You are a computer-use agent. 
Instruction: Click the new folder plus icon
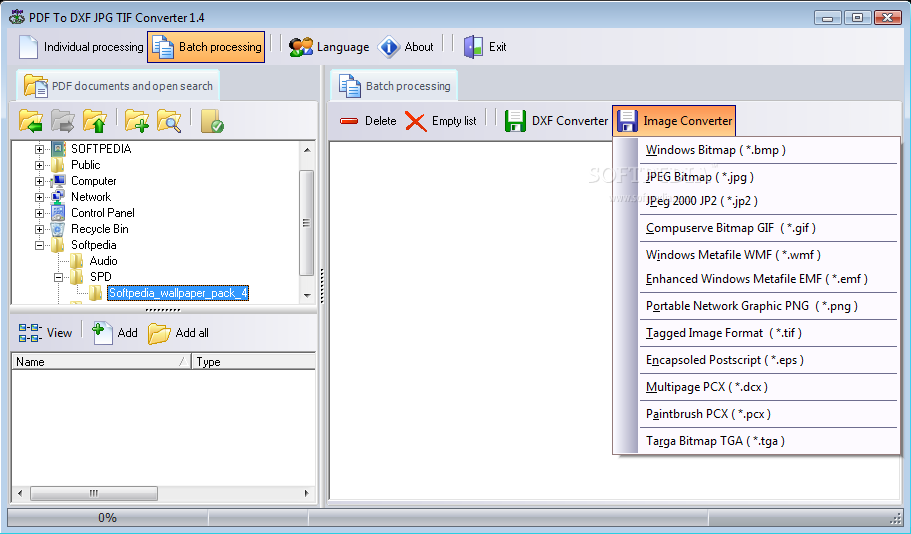pyautogui.click(x=137, y=121)
